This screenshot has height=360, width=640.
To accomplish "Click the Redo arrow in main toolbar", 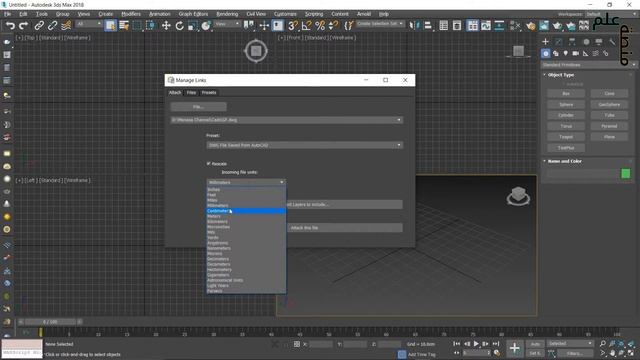I will (24, 26).
